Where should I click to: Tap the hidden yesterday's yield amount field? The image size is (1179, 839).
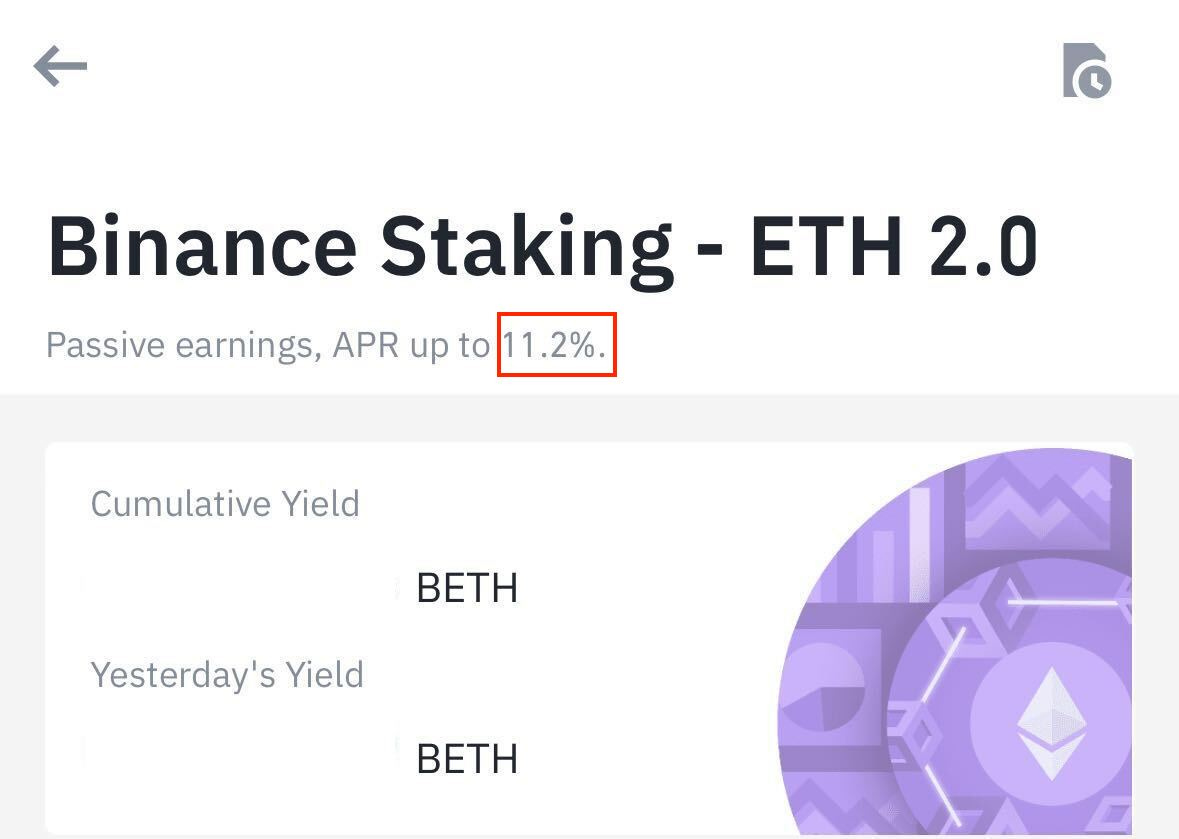[x=240, y=759]
